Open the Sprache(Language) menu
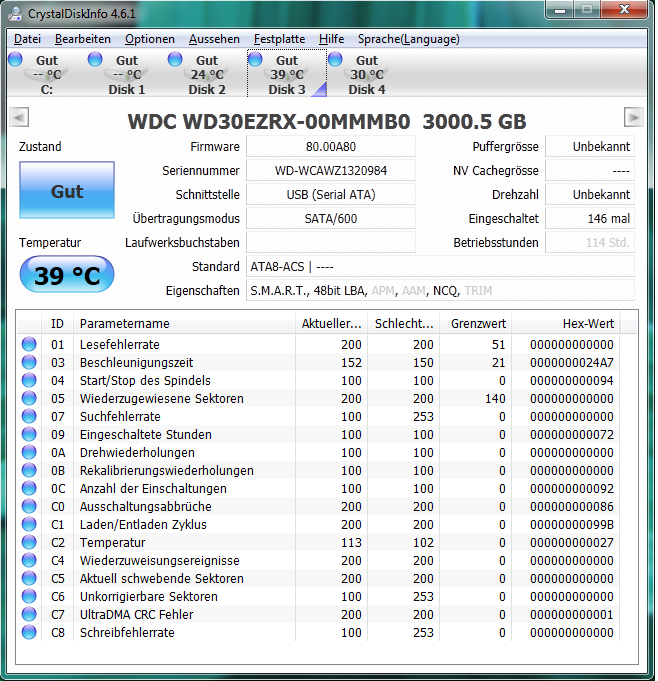Viewport: 658px width, 681px height. [x=409, y=39]
